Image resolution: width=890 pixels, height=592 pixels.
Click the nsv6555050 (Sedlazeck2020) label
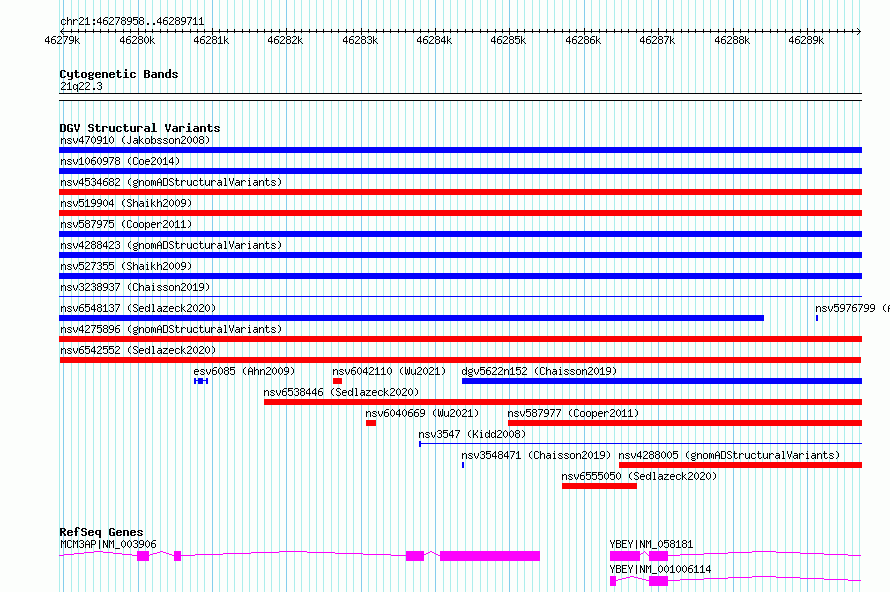[639, 476]
